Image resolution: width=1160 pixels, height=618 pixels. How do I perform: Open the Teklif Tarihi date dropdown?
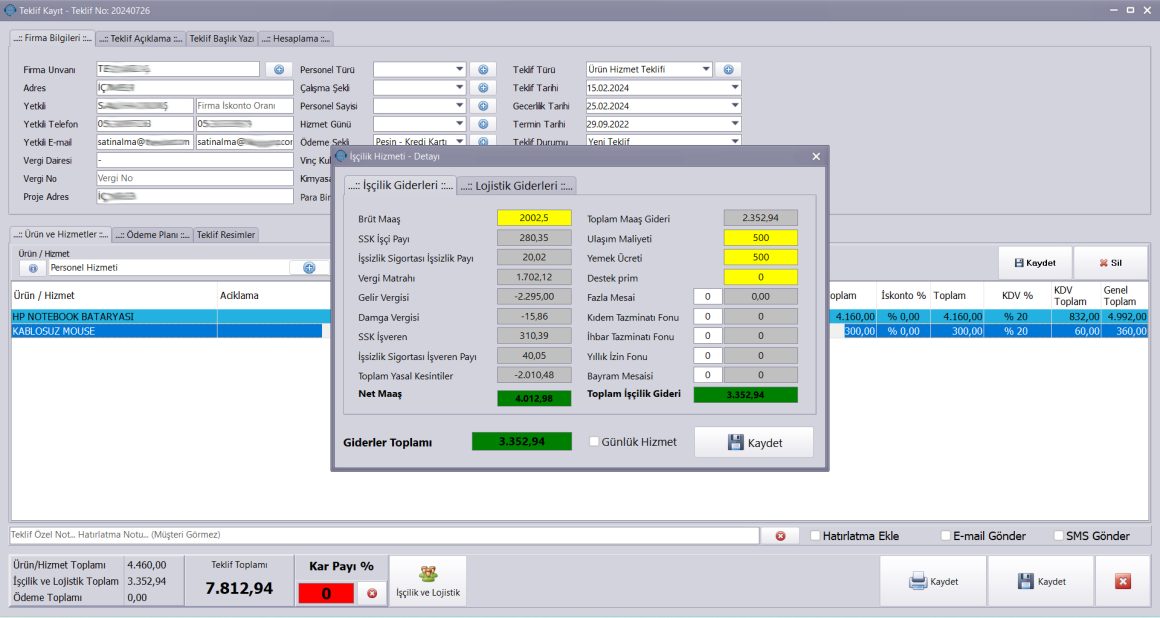[x=735, y=88]
